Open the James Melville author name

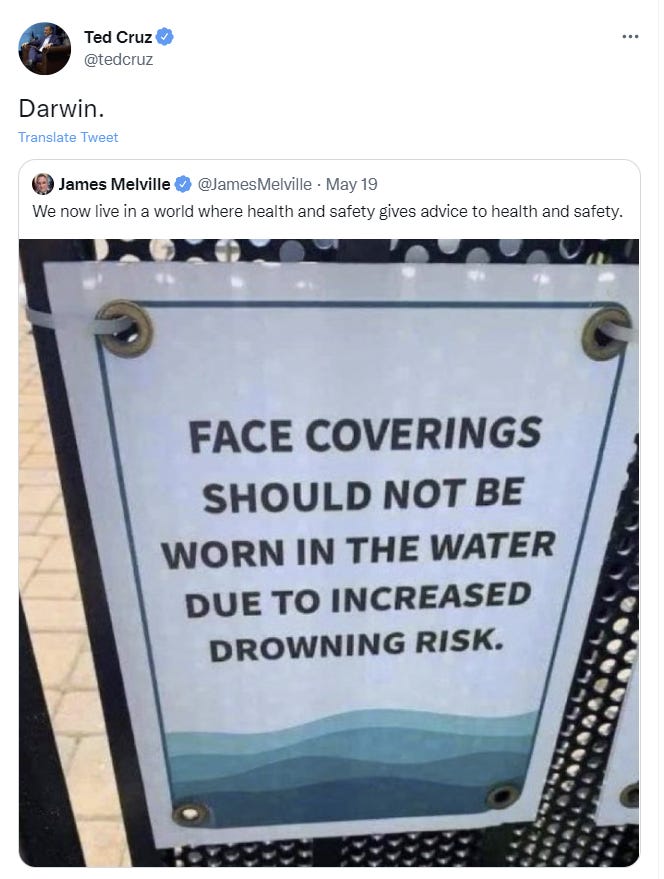(x=114, y=184)
